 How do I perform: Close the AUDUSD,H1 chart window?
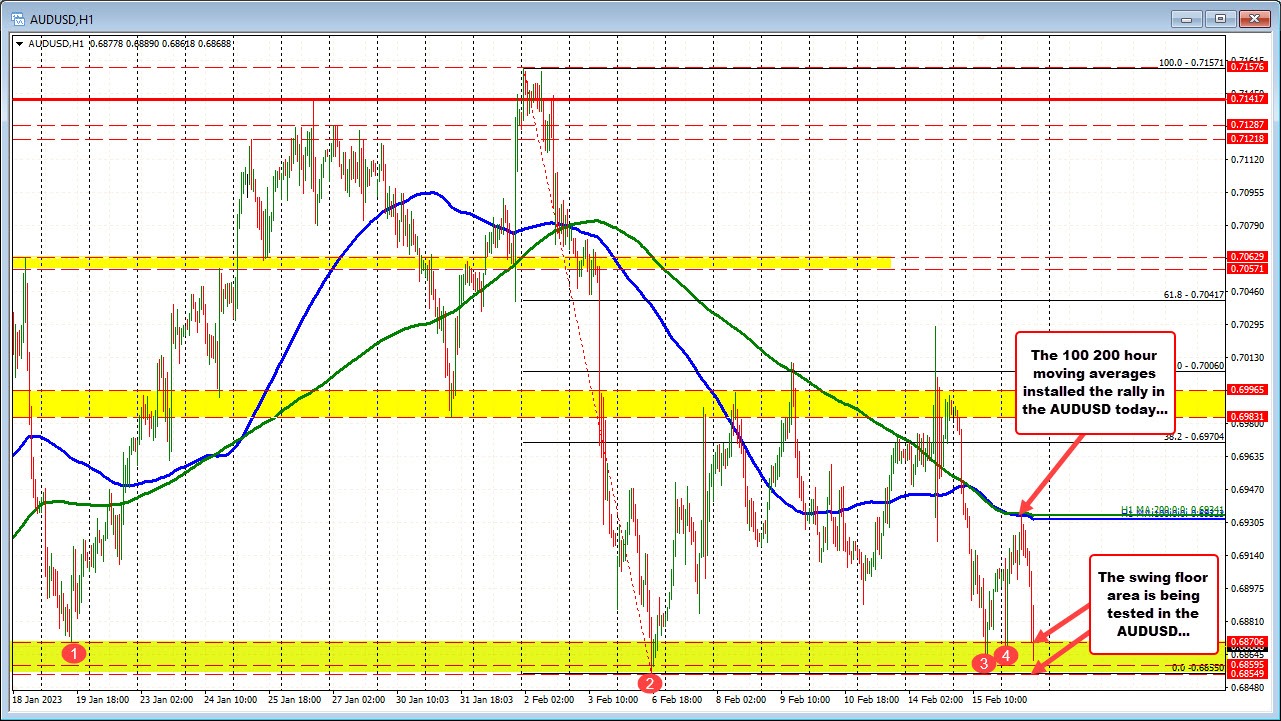[1253, 18]
